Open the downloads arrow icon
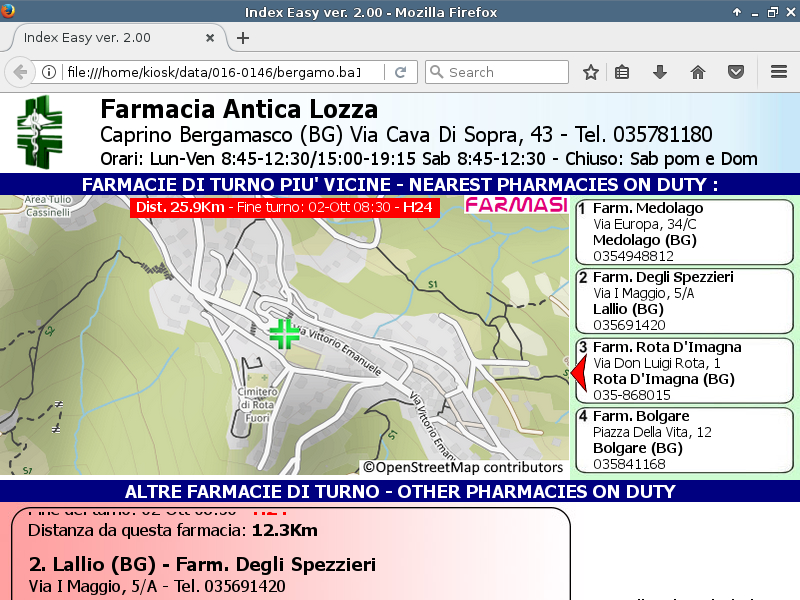 click(x=660, y=72)
